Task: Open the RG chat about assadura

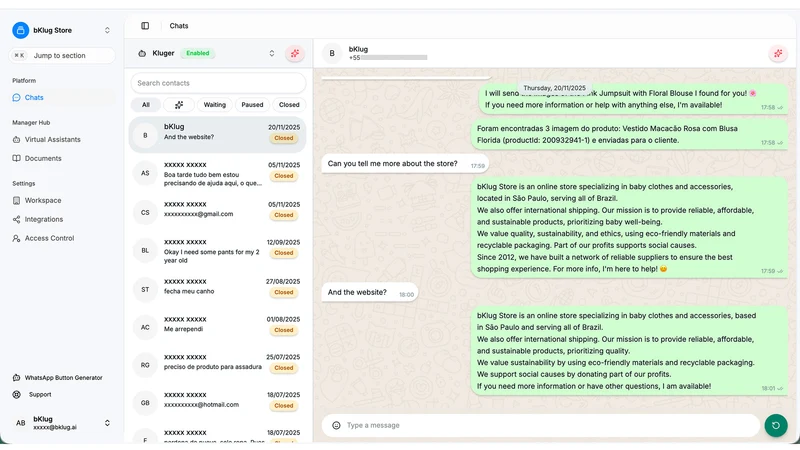Action: coord(217,365)
